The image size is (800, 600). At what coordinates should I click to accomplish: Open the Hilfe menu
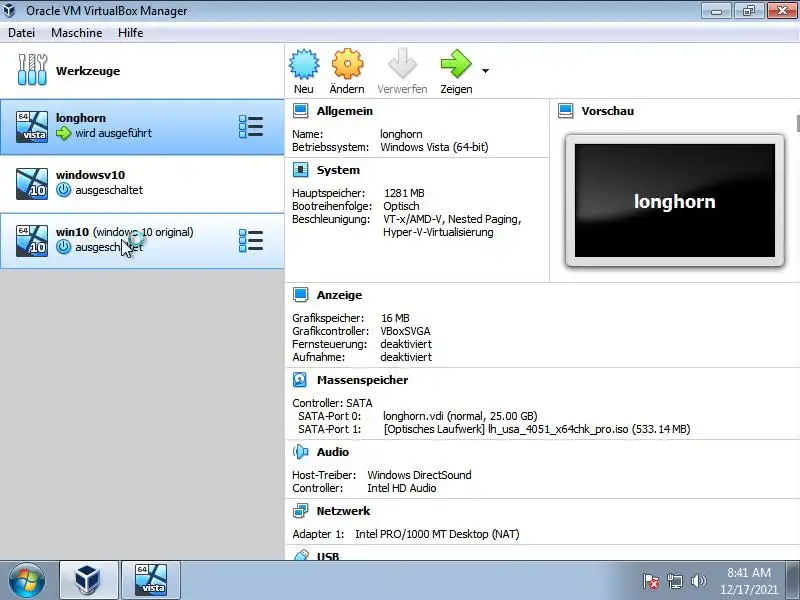point(131,33)
